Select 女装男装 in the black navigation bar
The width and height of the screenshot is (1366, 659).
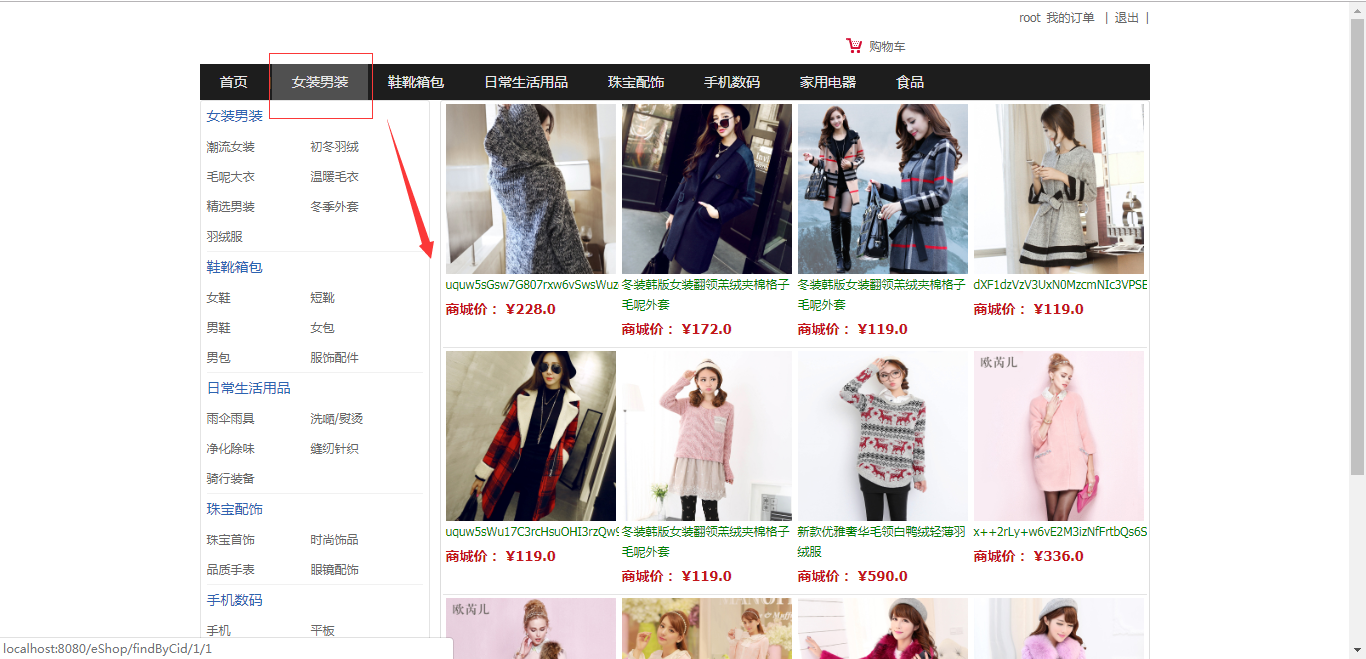[x=320, y=82]
